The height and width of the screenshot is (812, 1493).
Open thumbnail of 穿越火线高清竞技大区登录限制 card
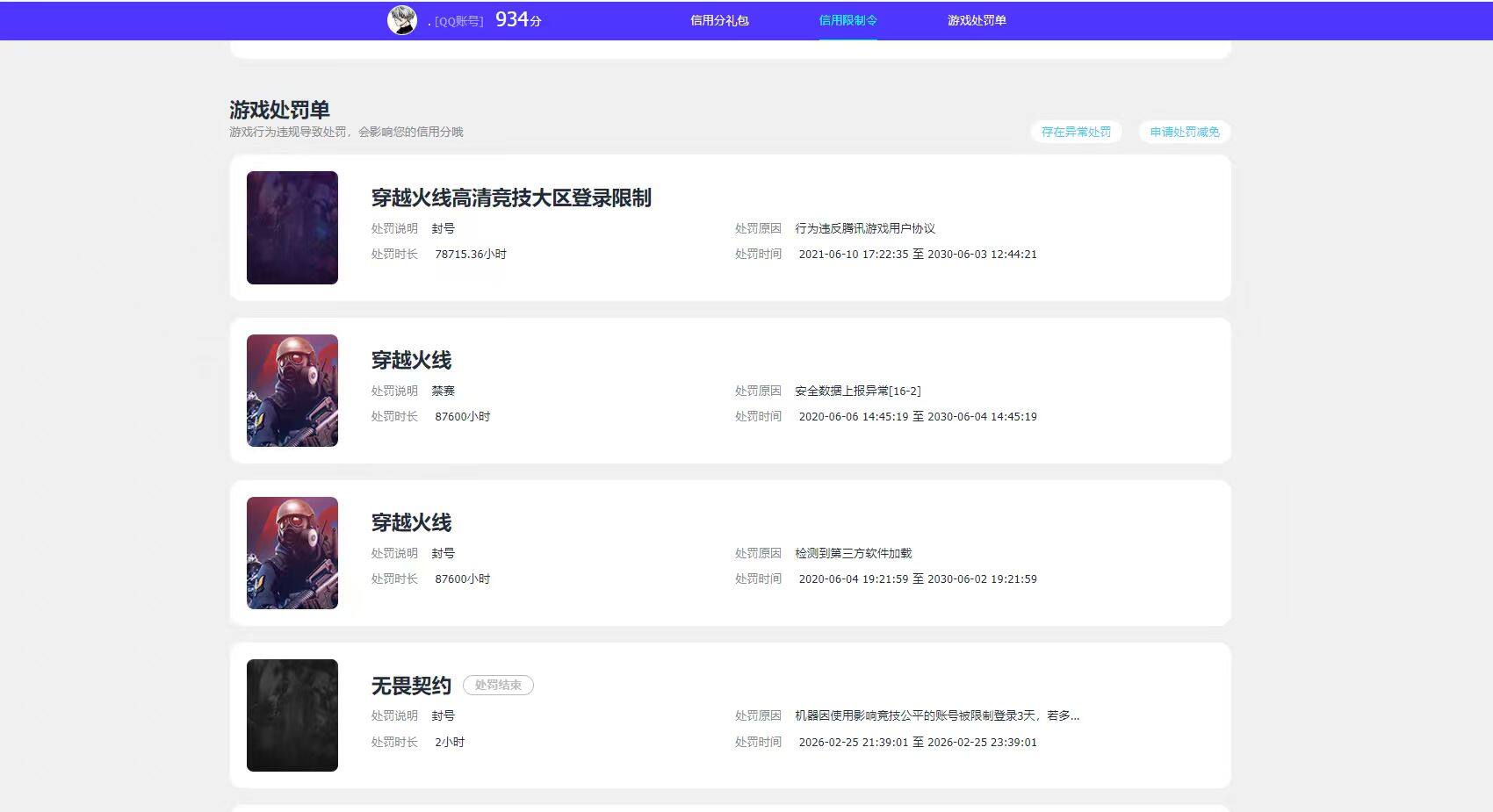tap(292, 227)
